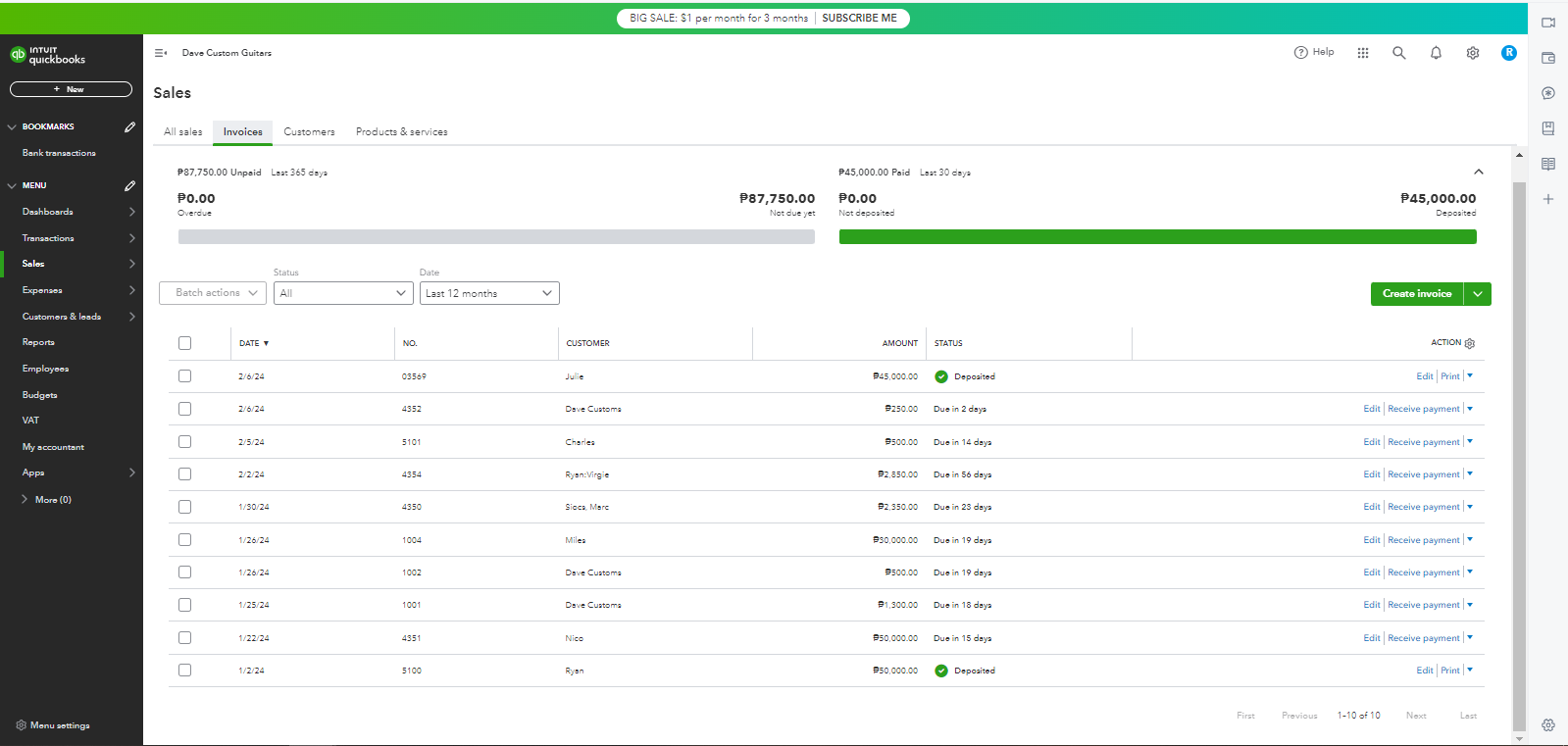Collapse the left navigation with the hamburger icon
The width and height of the screenshot is (1568, 746).
pos(161,53)
